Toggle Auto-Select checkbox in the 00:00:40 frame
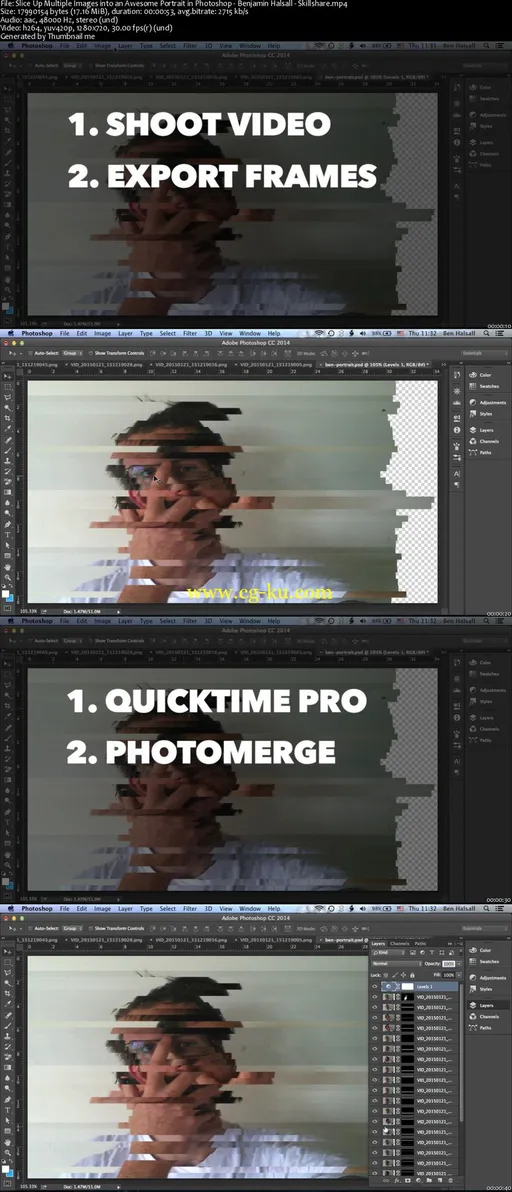Viewport: 512px width, 1192px height. (30, 928)
